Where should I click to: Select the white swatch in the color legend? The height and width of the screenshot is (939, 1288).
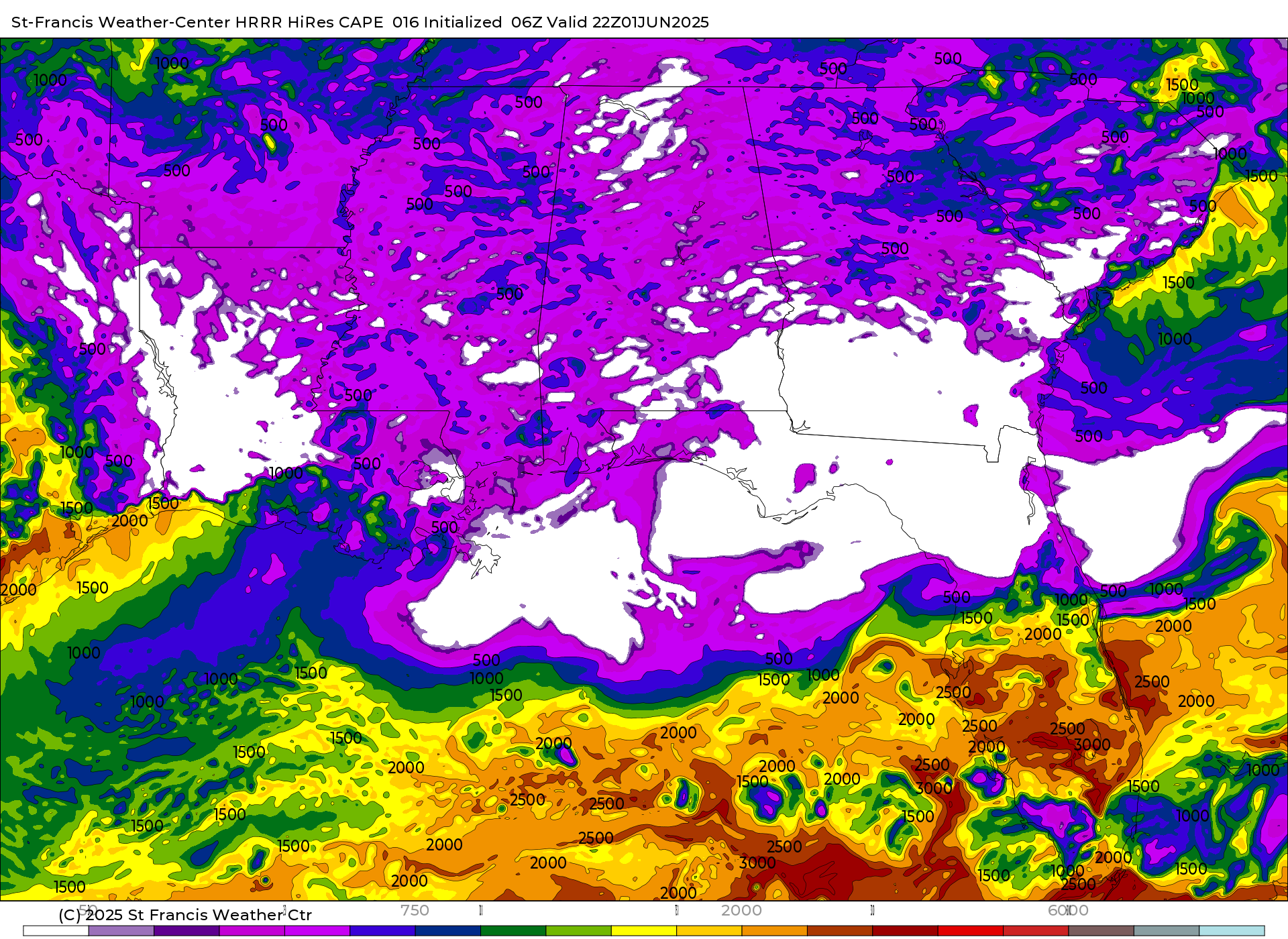(x=56, y=931)
